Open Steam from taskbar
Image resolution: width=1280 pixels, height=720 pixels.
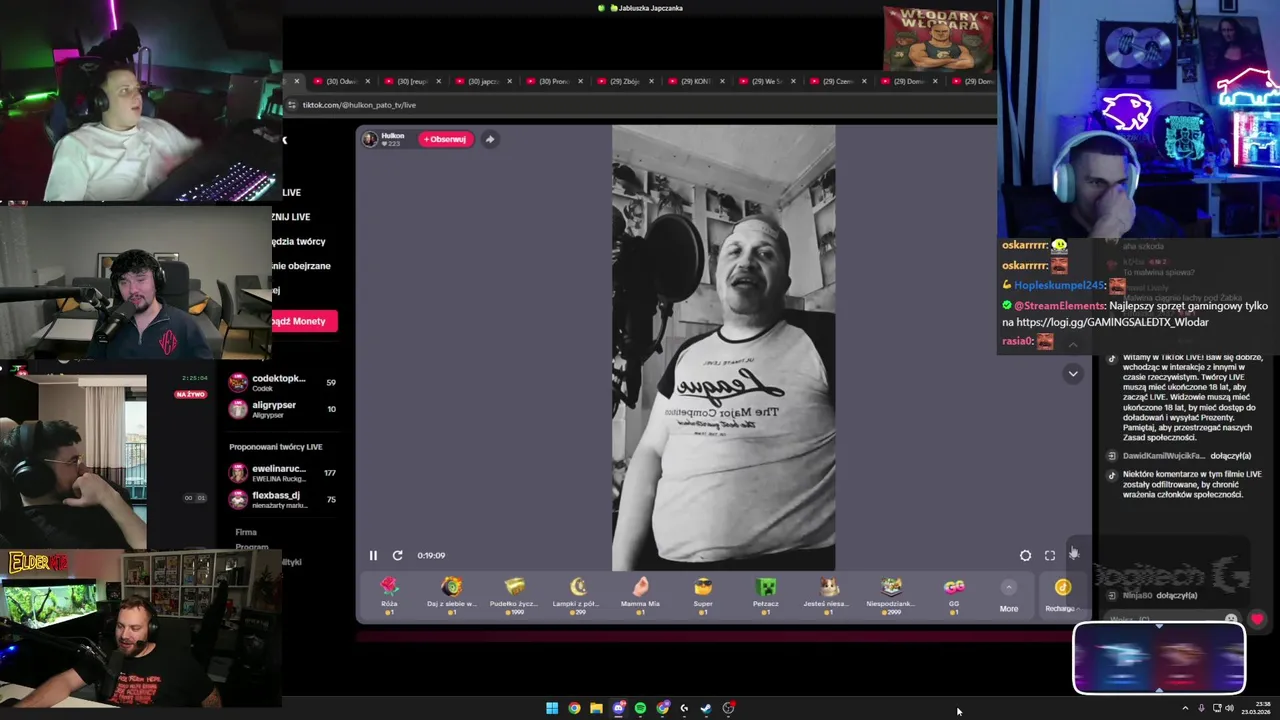[x=706, y=708]
